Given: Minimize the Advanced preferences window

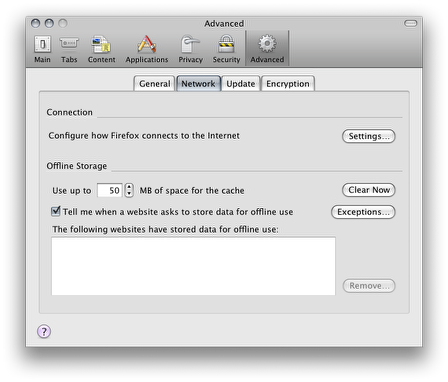Looking at the screenshot, I should (x=49, y=23).
